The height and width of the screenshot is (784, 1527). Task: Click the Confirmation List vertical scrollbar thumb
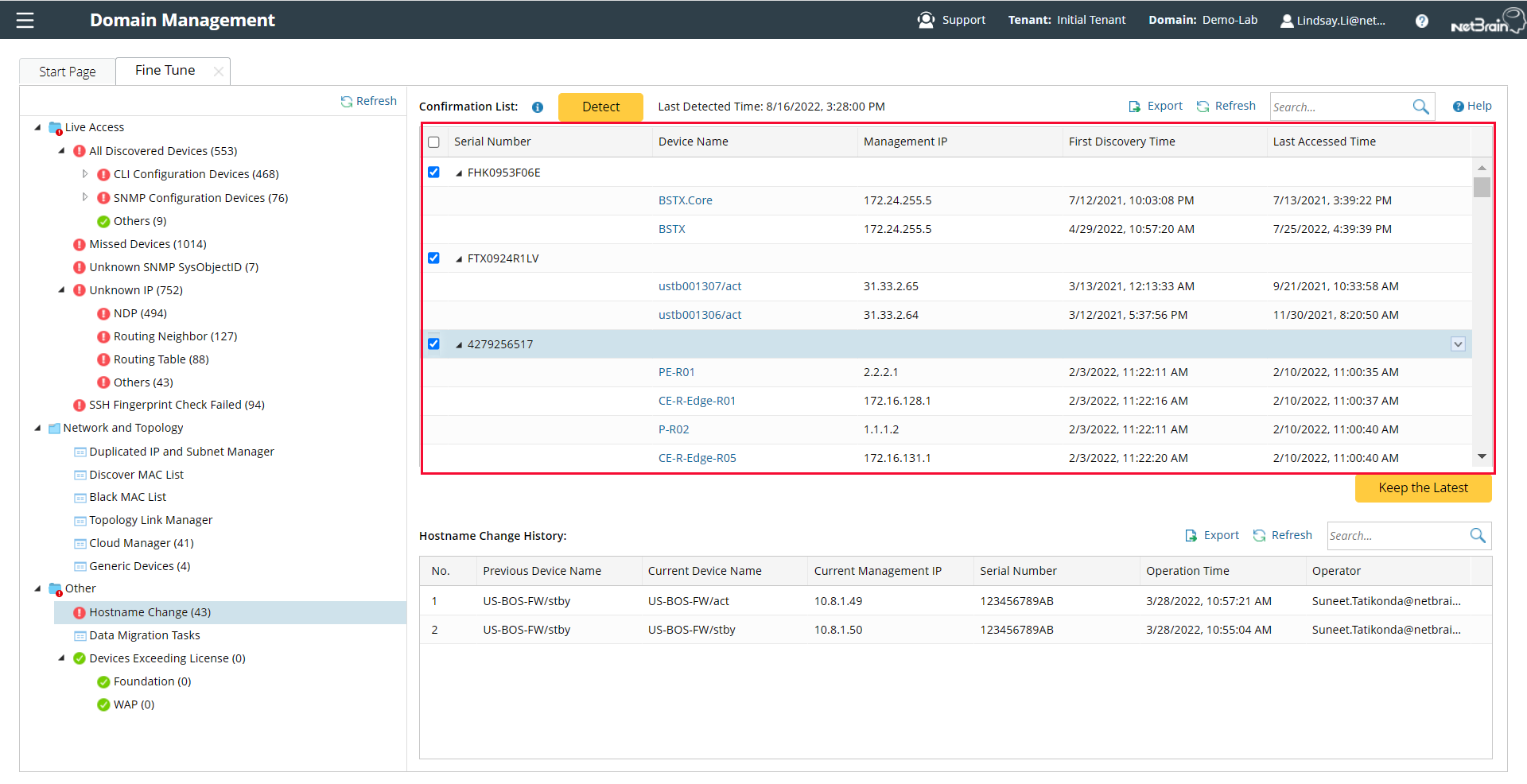pos(1482,188)
